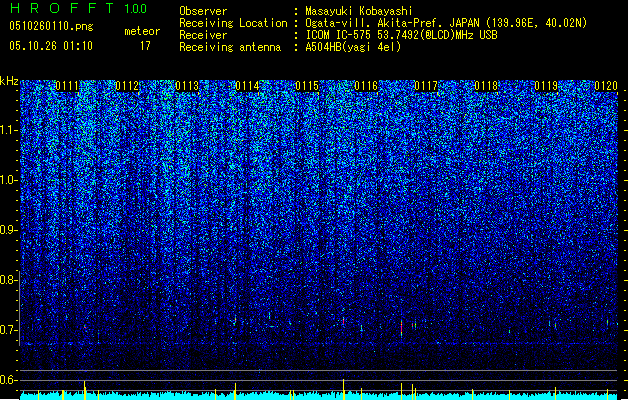The image size is (629, 400).
Task: Click the Observer label
Action: 203,11
